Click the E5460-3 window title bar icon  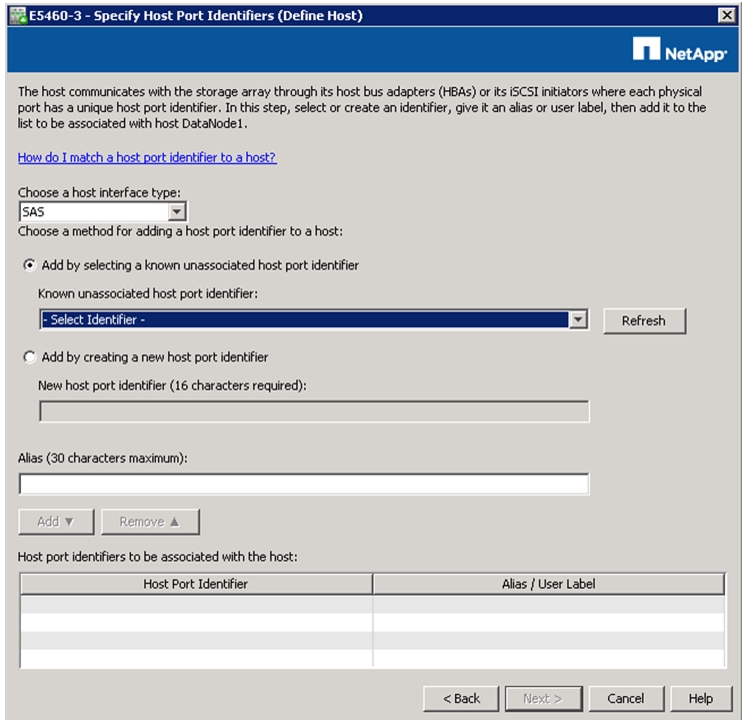click(18, 16)
